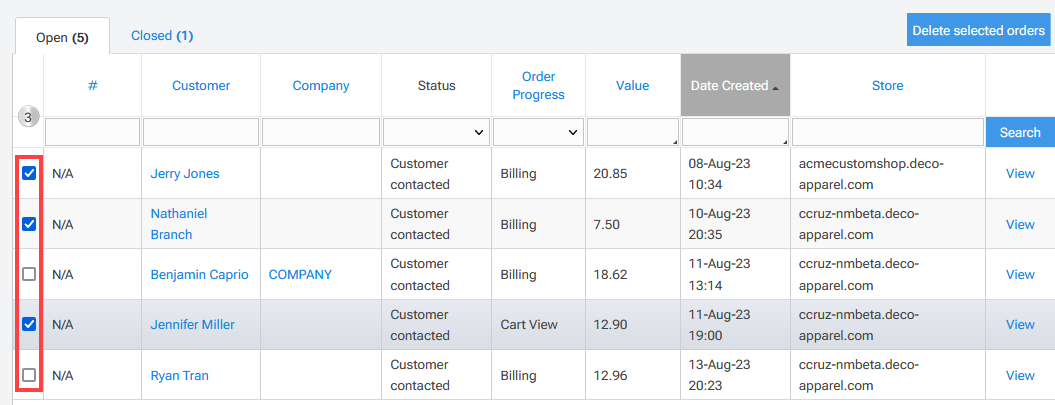Image resolution: width=1055 pixels, height=405 pixels.
Task: Open customer Jennifer Miller link
Action: [x=192, y=324]
